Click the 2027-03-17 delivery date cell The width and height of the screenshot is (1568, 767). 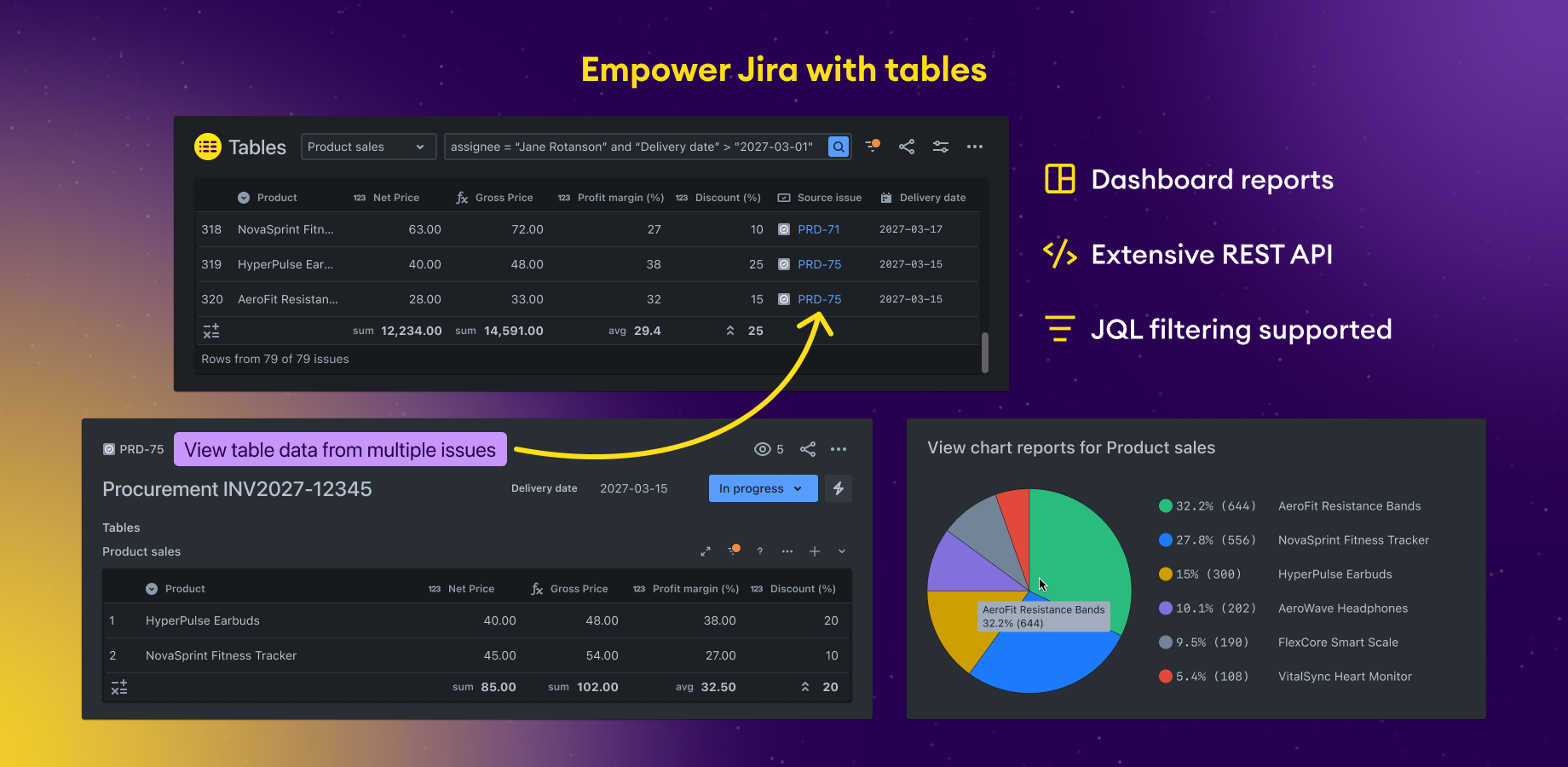click(911, 229)
